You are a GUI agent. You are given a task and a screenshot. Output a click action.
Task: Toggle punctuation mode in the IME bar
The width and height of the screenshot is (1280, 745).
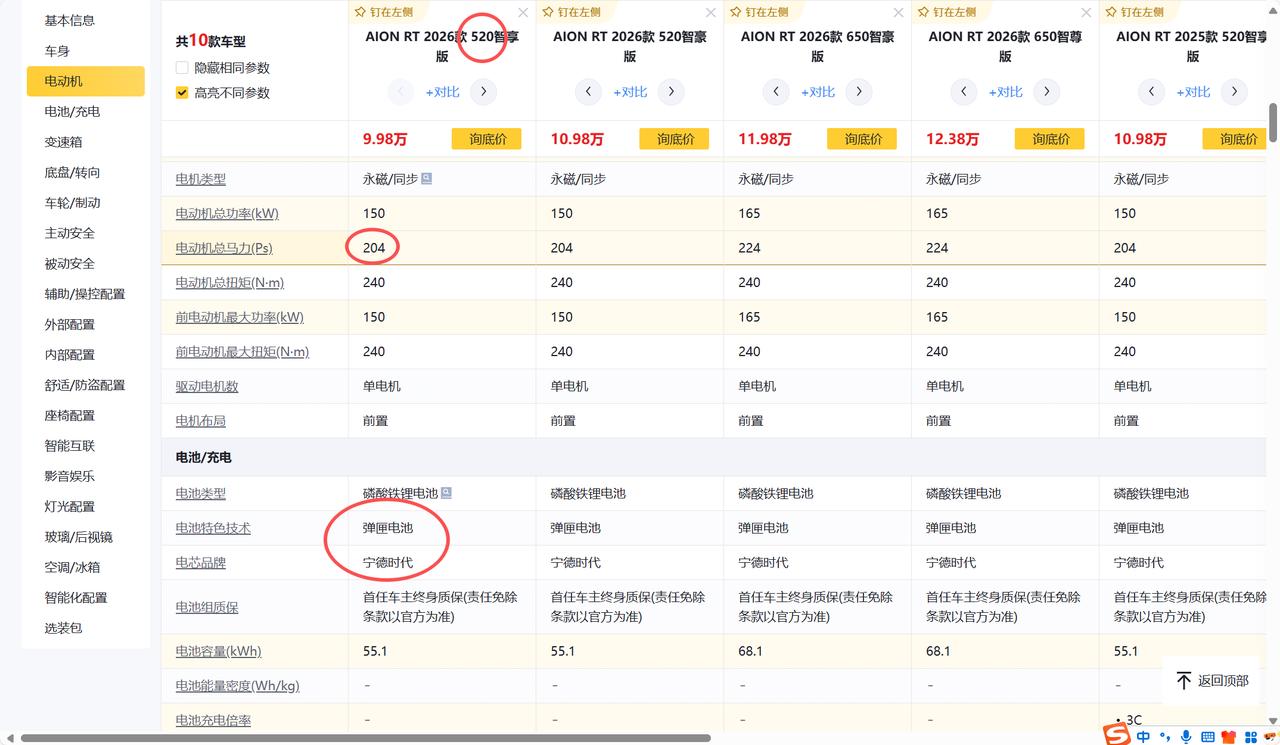click(1165, 737)
